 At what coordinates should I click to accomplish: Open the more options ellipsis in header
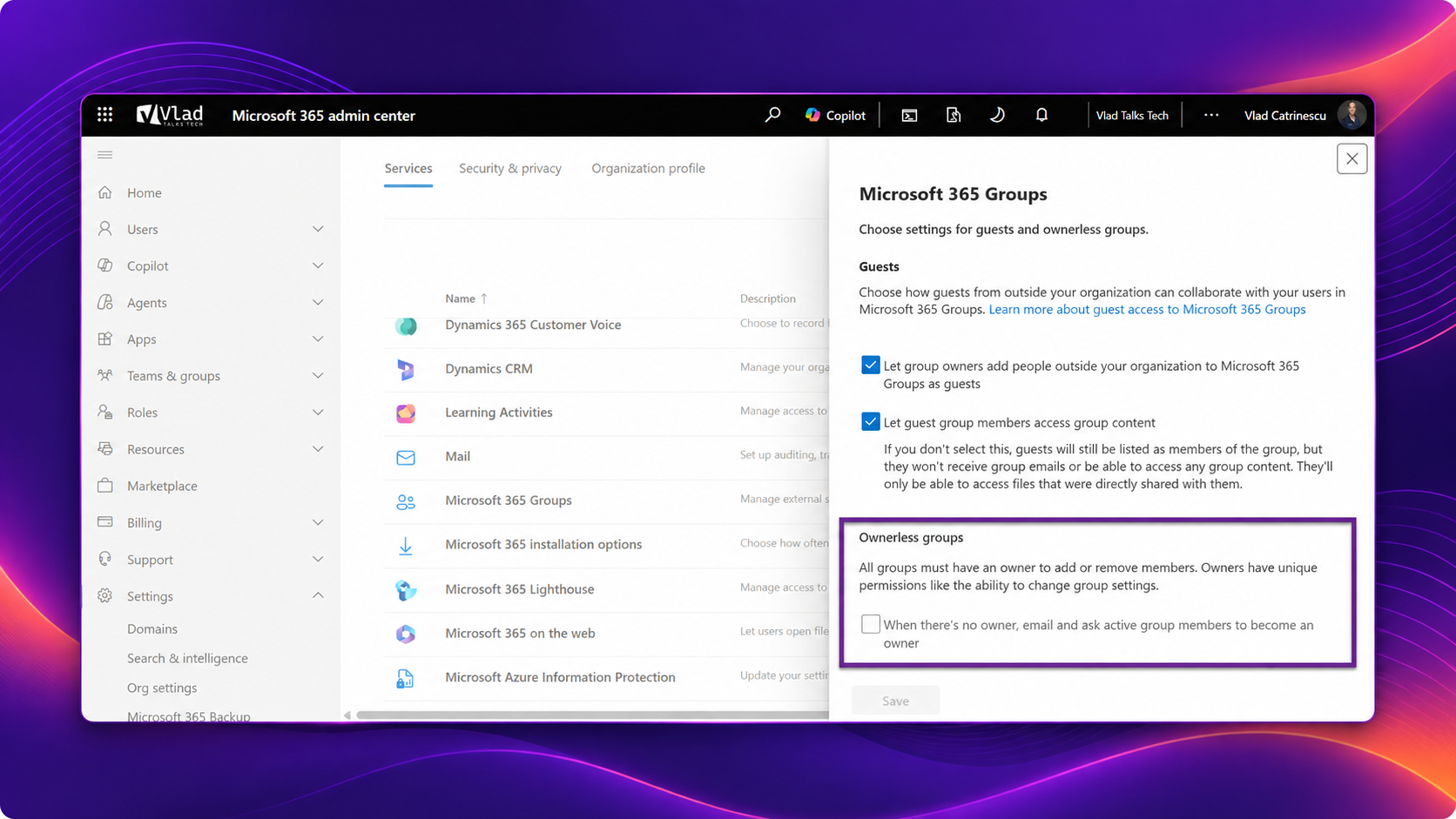tap(1211, 115)
